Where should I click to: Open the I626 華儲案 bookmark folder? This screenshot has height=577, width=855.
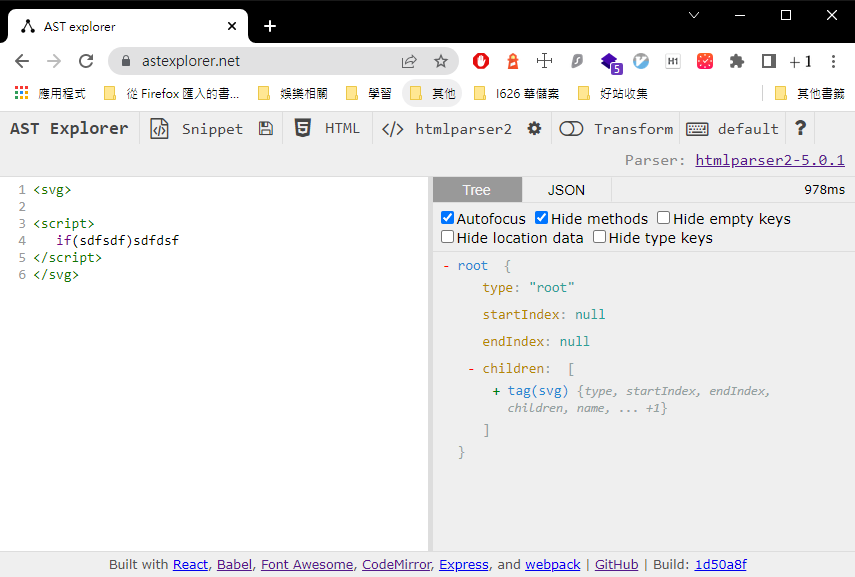(516, 93)
